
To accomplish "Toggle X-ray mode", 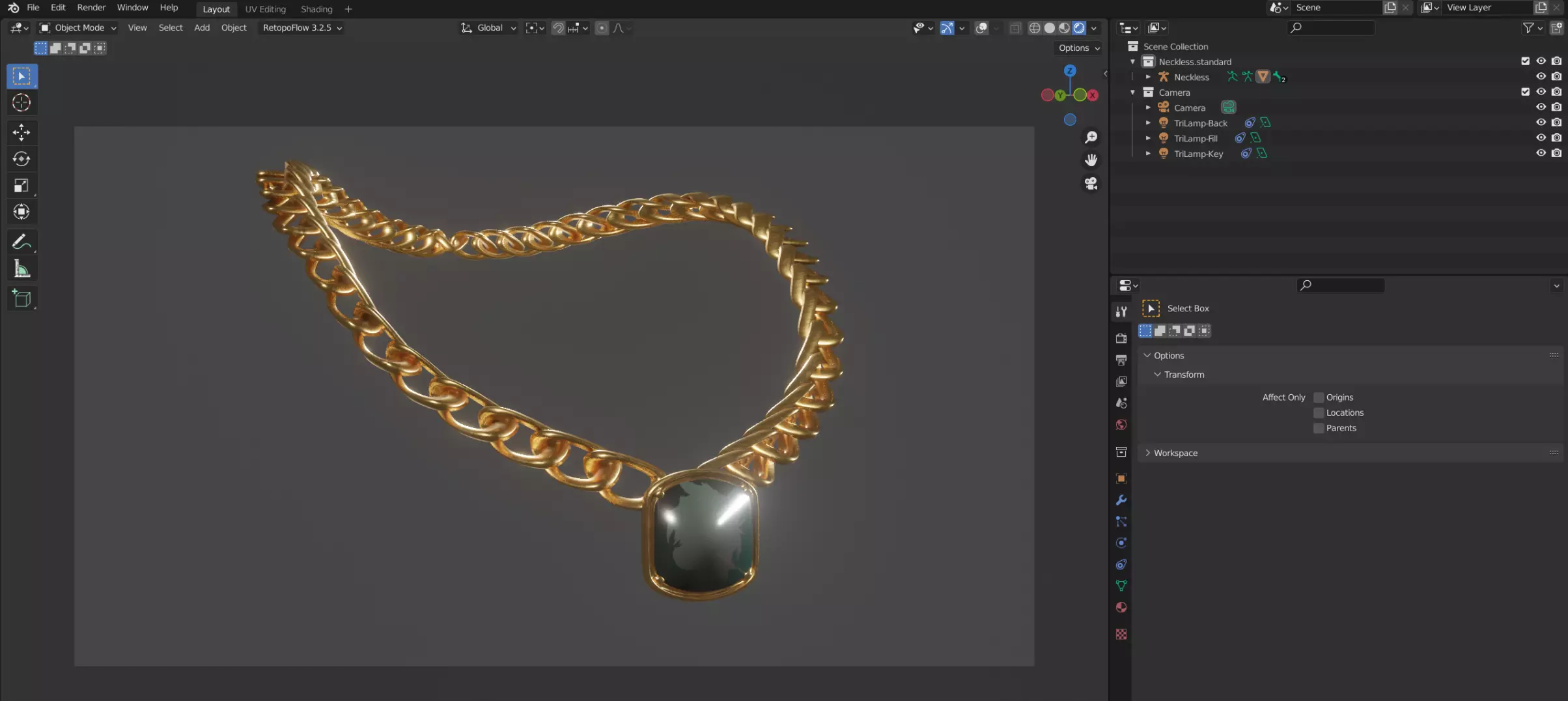I will pyautogui.click(x=1015, y=28).
